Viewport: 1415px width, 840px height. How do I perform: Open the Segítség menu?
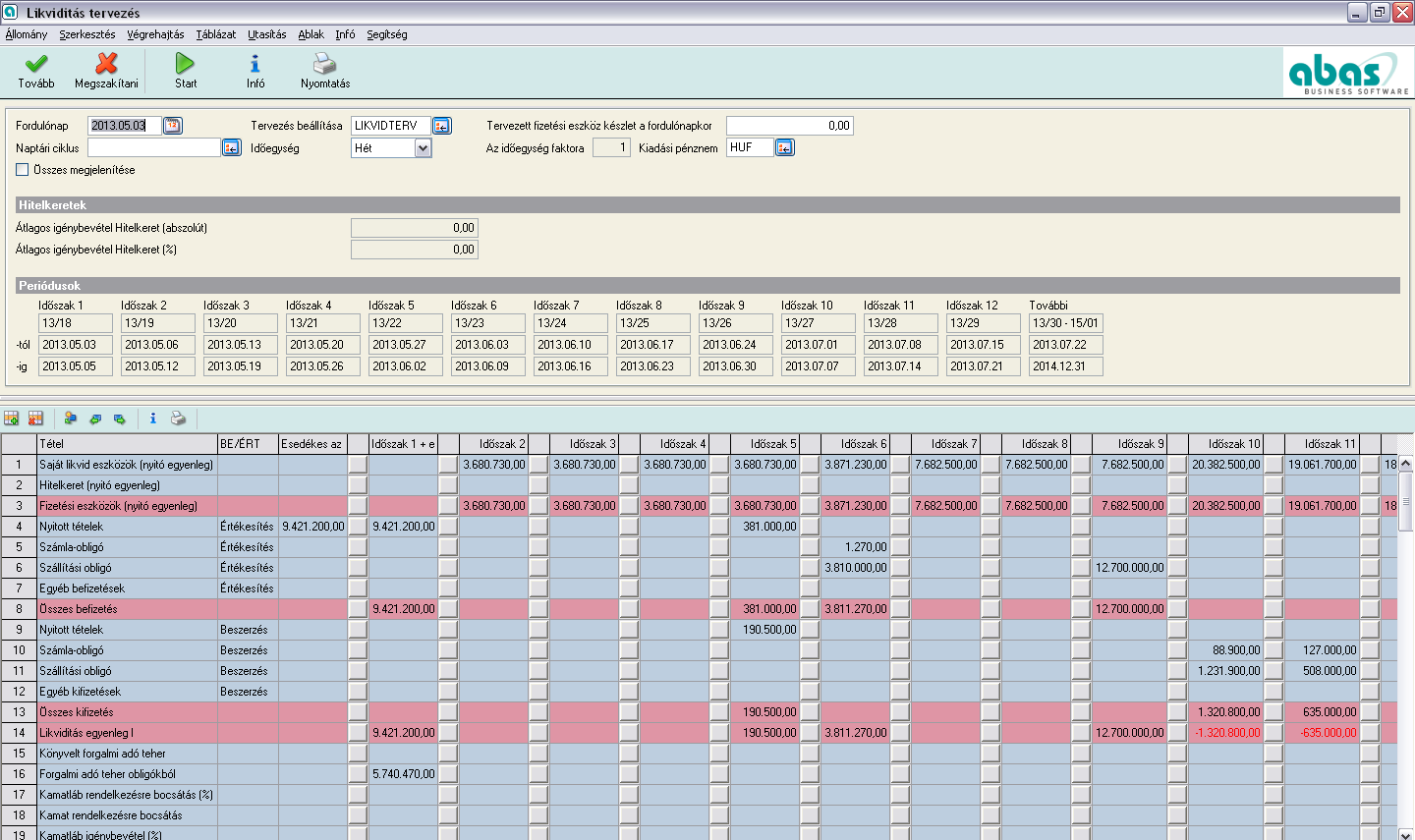click(387, 34)
